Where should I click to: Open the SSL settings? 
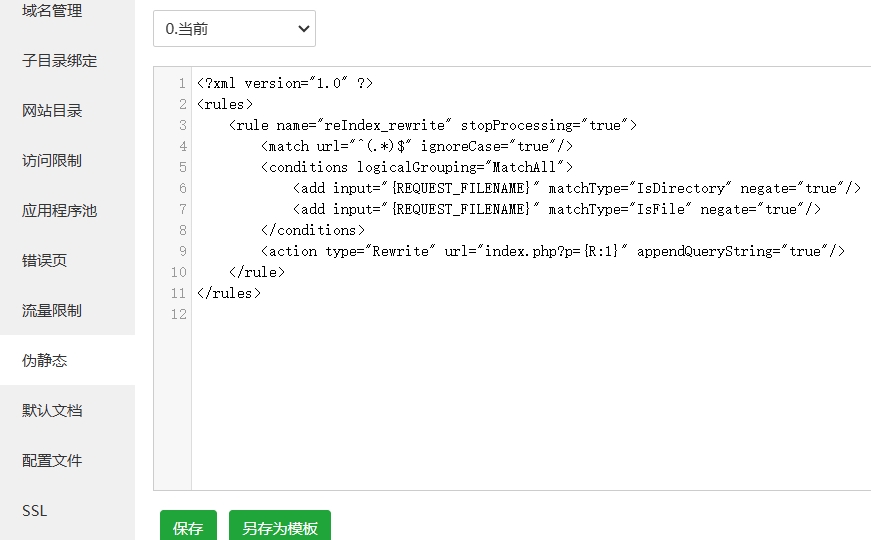click(35, 511)
